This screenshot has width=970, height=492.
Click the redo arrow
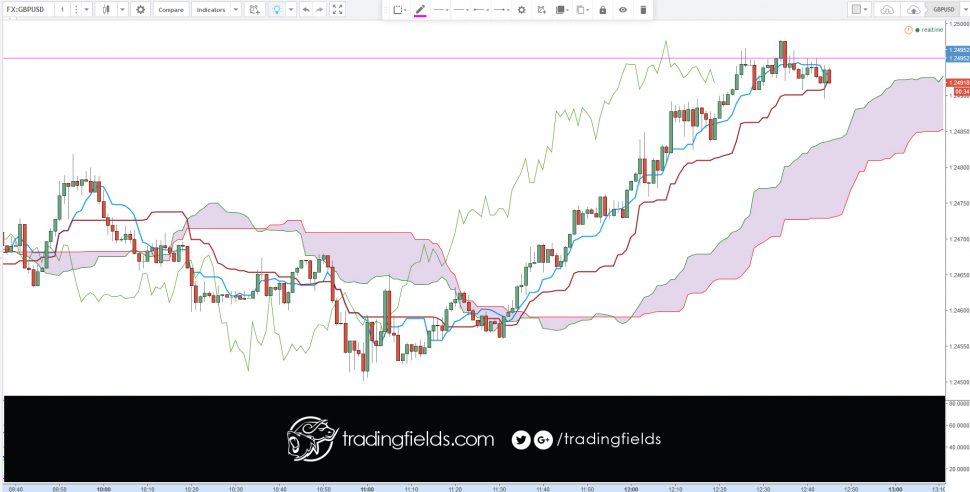pyautogui.click(x=319, y=9)
